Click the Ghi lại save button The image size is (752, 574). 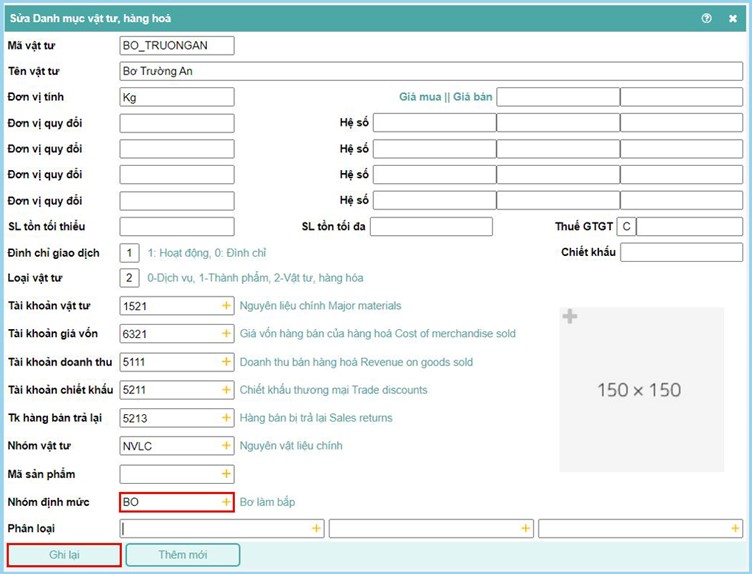64,555
